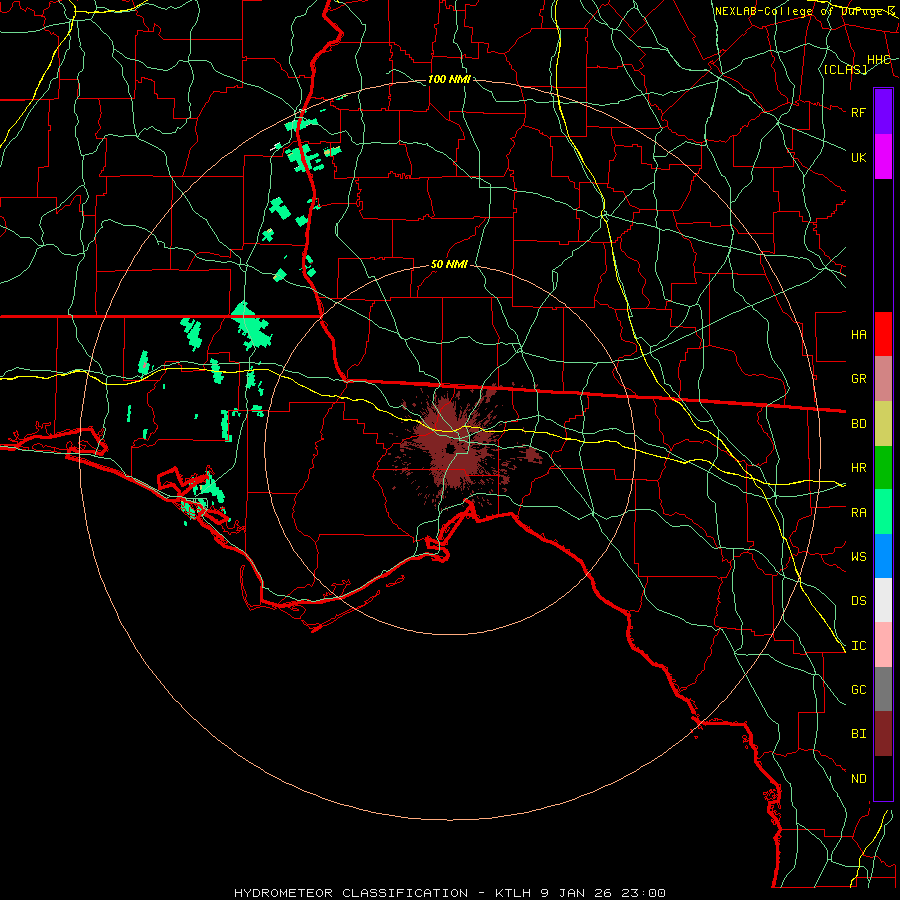Click the BD yellow legend swatch
Screen dimensions: 900x900
pos(883,424)
